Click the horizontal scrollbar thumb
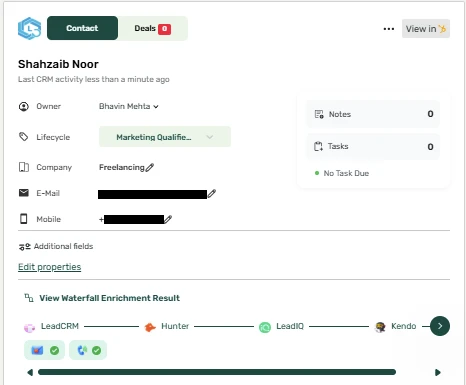Screen dimensions: 466x385 click(217, 372)
